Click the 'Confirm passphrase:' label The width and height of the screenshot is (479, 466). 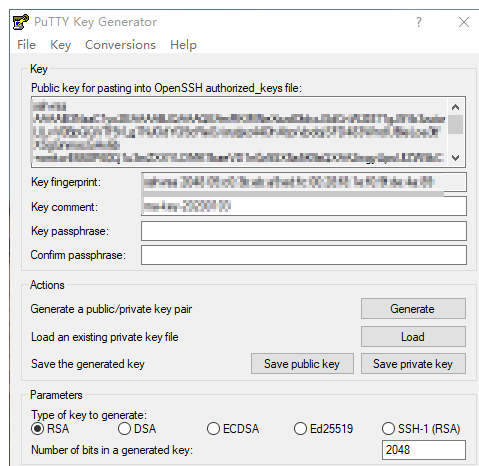(78, 255)
